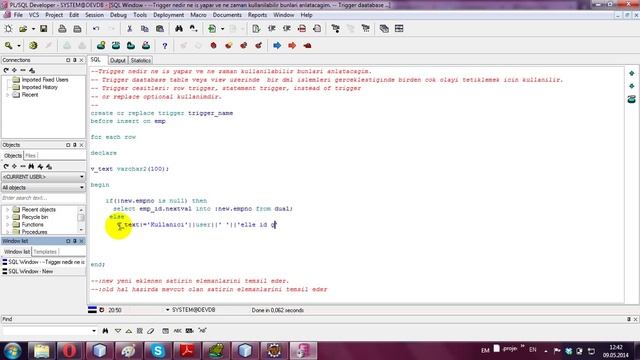Switch to the Output tab

pyautogui.click(x=118, y=60)
